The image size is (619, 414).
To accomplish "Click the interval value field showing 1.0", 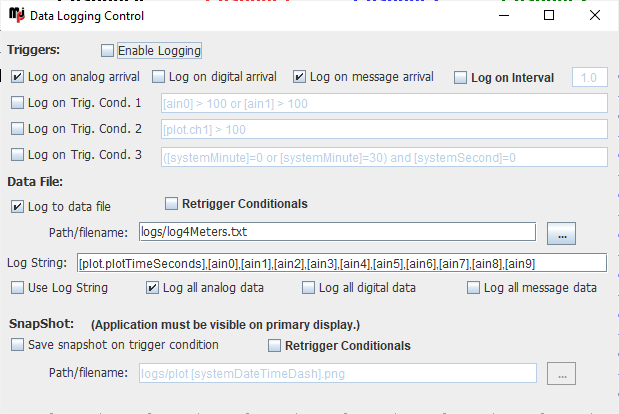I will pos(589,77).
